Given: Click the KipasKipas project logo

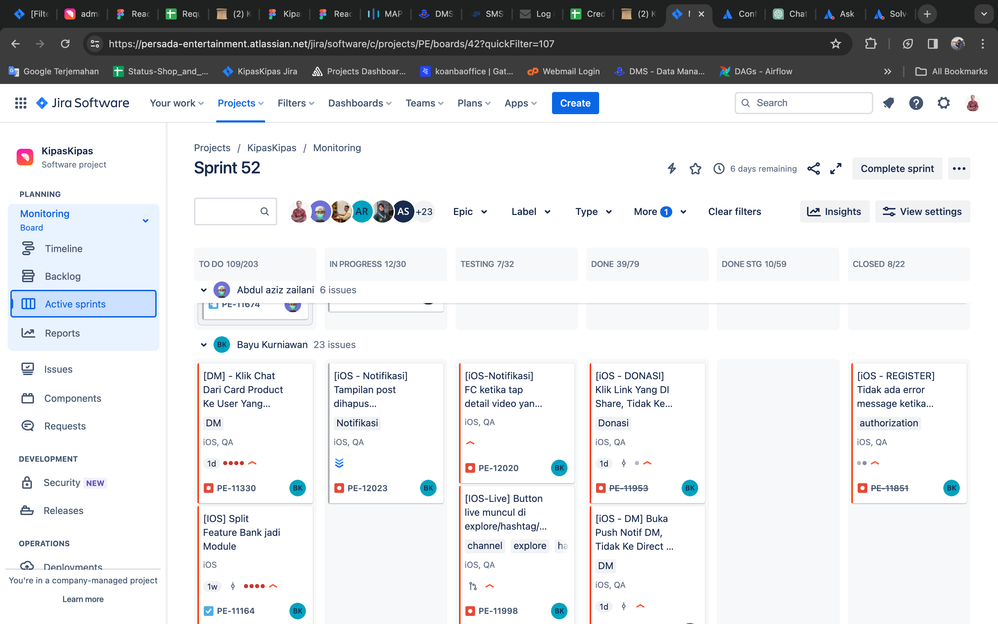Looking at the screenshot, I should click(x=25, y=157).
